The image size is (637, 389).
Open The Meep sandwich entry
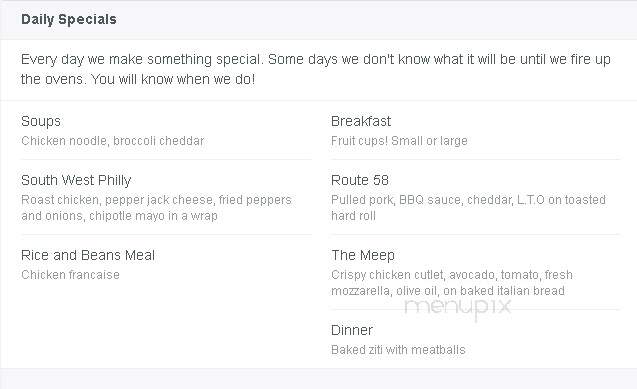363,255
